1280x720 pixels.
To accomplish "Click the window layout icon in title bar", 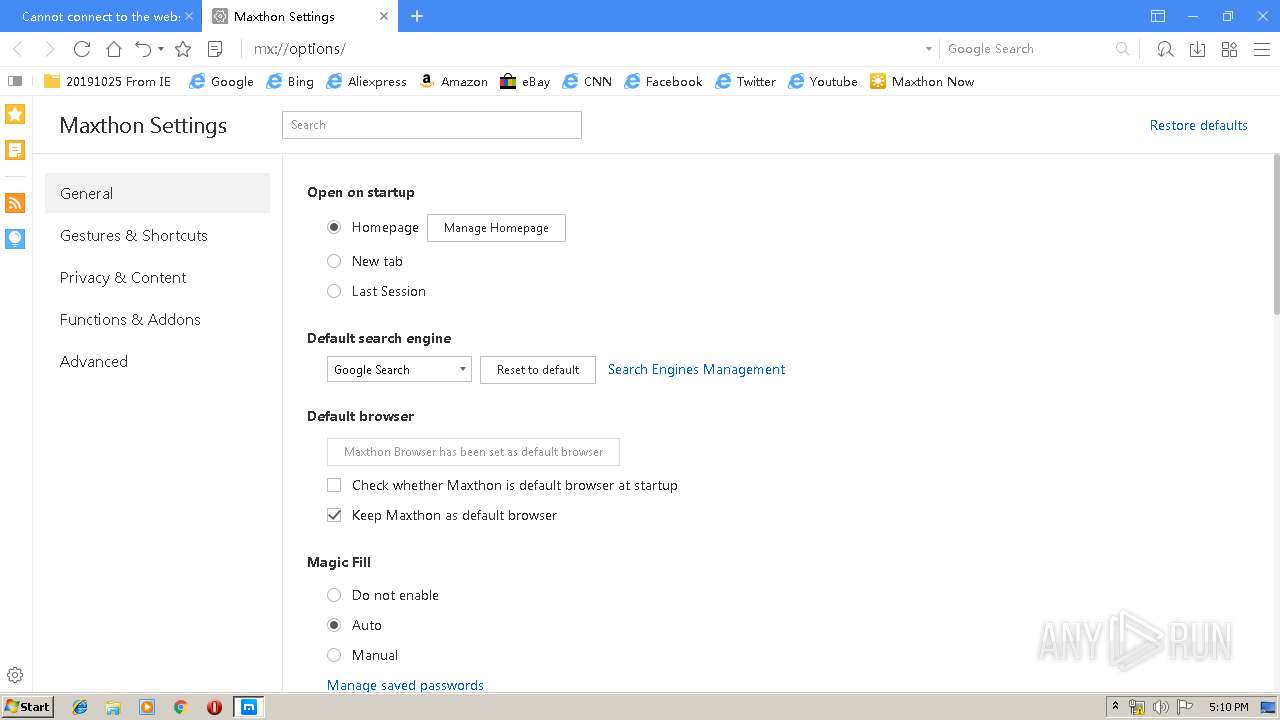I will tap(1158, 16).
